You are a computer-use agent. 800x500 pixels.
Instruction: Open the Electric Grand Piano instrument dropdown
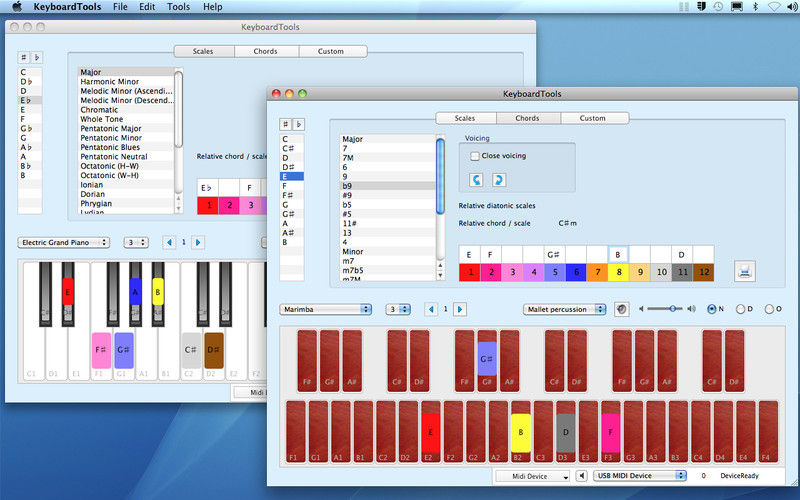(x=64, y=242)
